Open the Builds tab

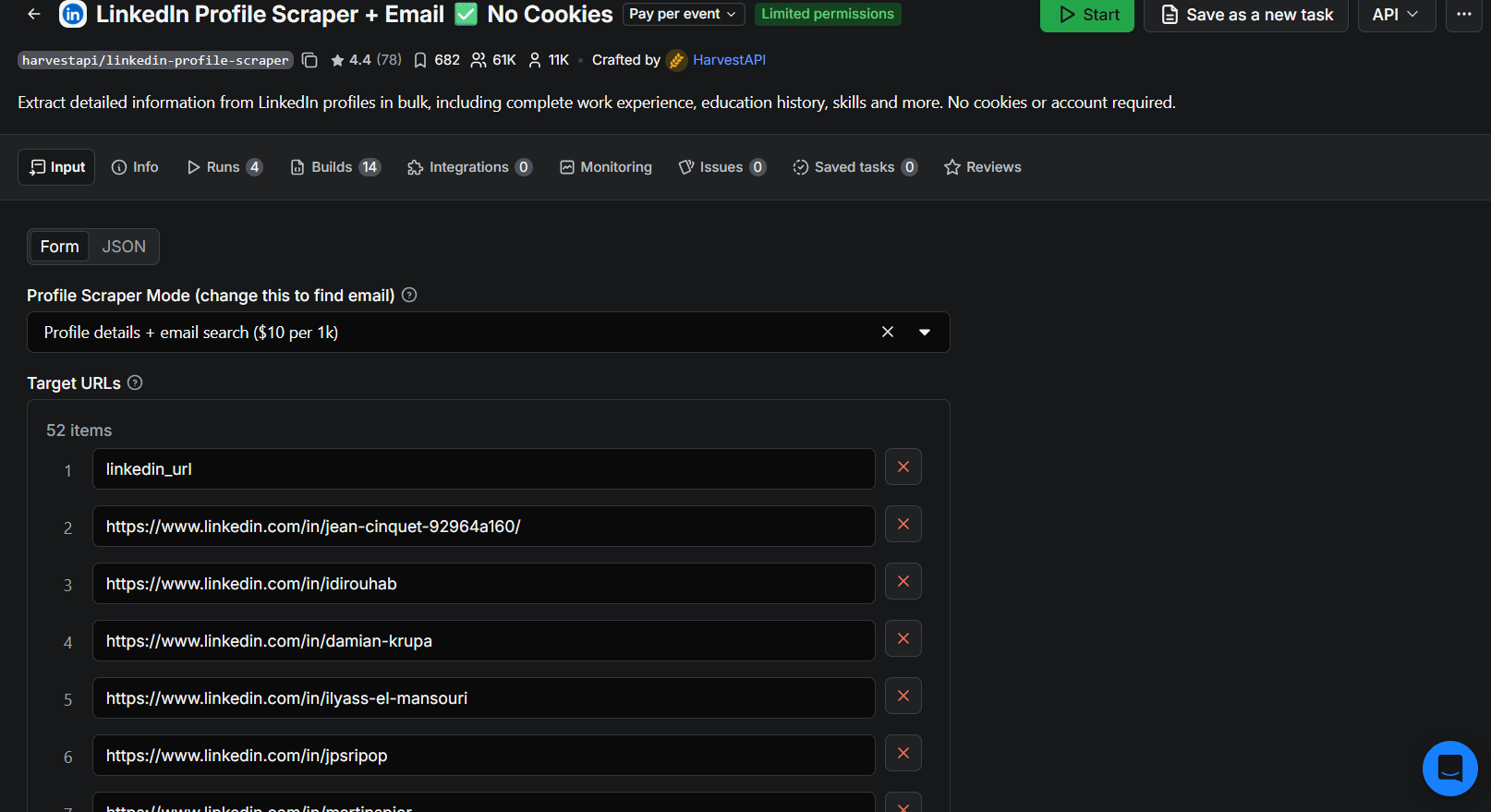pos(335,167)
